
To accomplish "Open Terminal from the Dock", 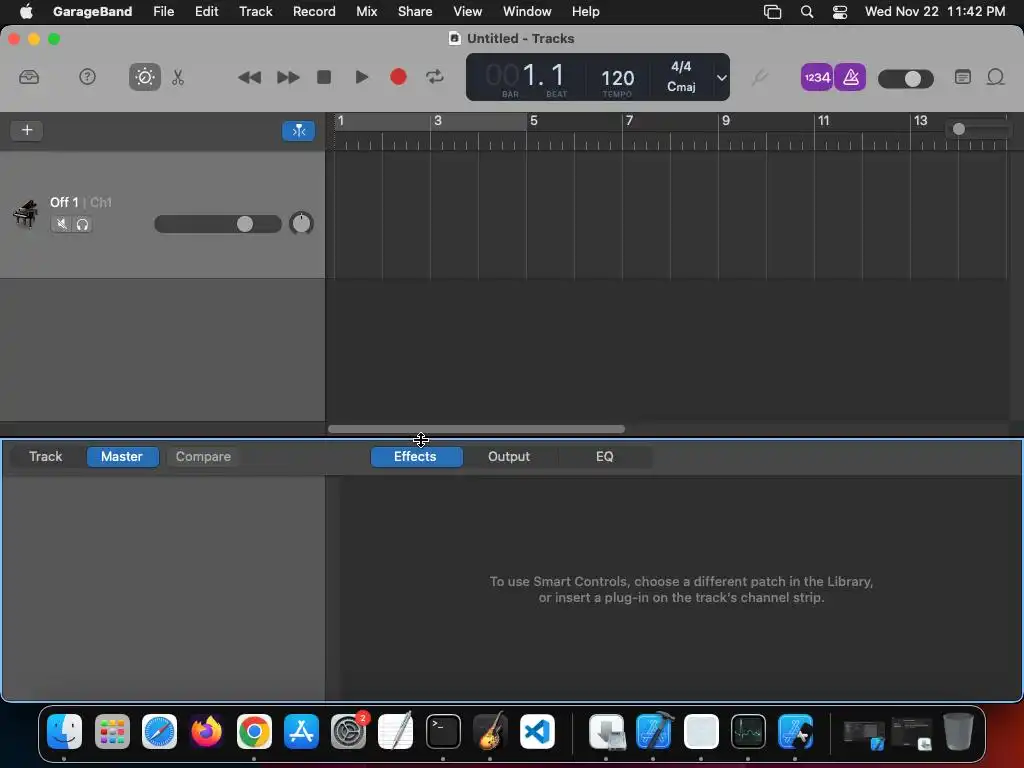I will [x=443, y=731].
